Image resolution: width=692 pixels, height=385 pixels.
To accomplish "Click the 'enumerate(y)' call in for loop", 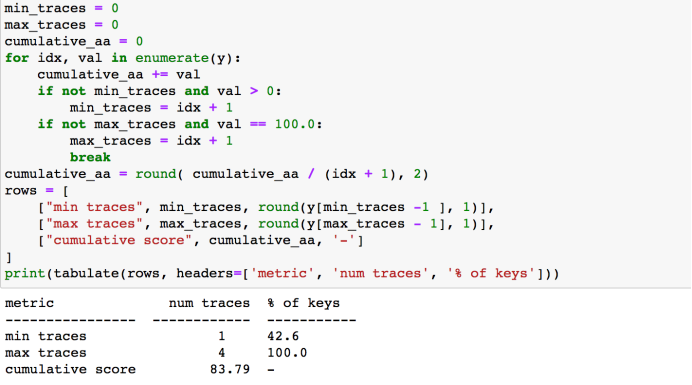I will pyautogui.click(x=184, y=58).
